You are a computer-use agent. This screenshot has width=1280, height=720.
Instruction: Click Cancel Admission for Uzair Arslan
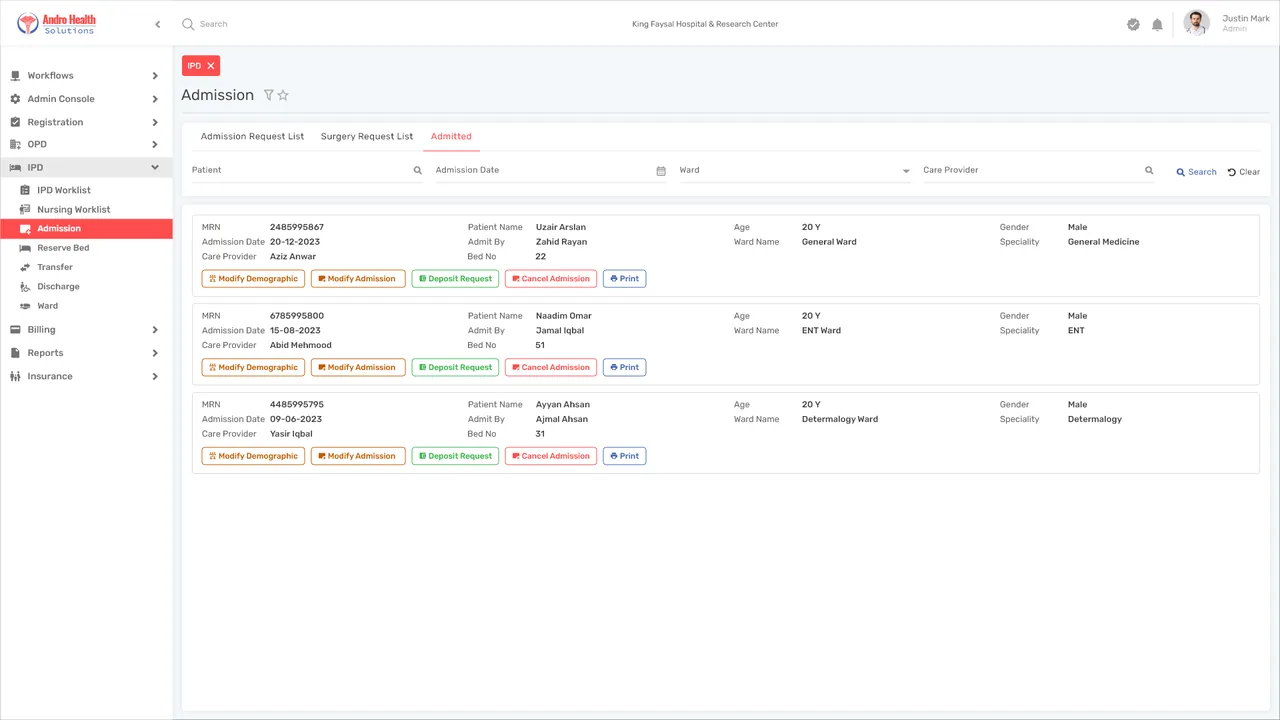551,279
